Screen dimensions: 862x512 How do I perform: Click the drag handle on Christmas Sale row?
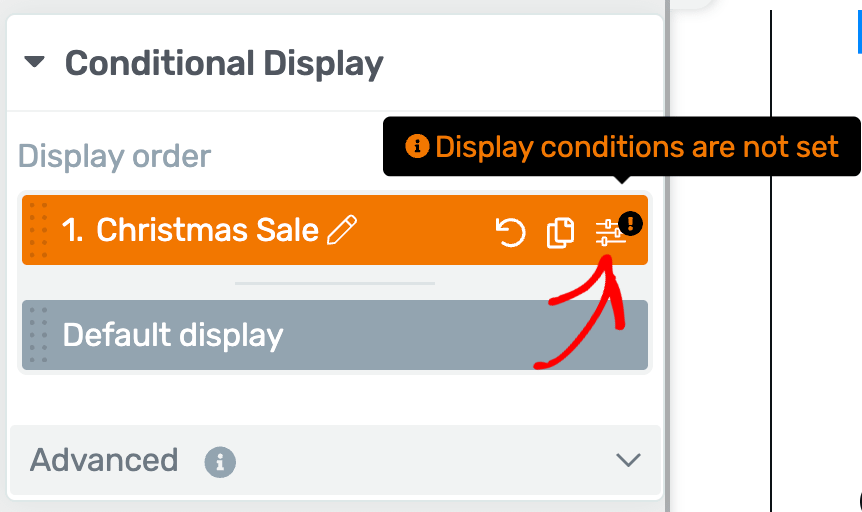point(38,230)
